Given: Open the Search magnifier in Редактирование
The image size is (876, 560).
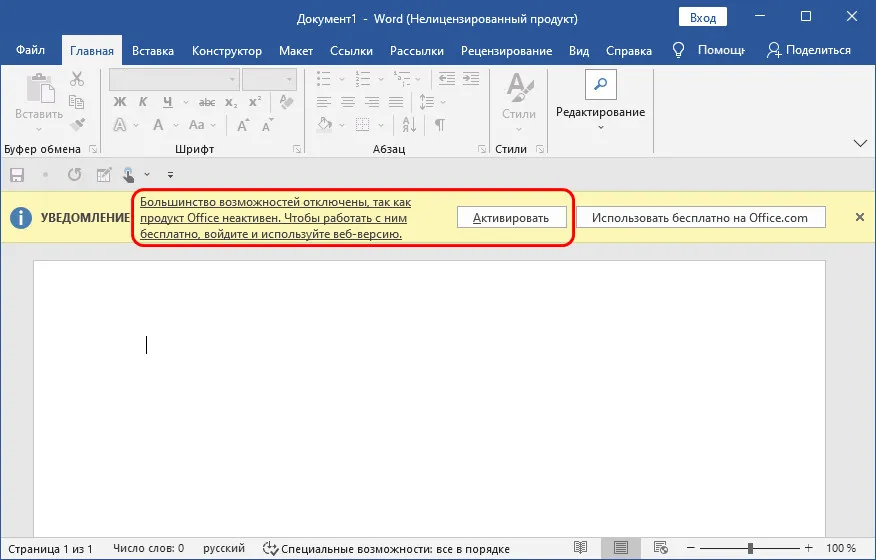Looking at the screenshot, I should click(600, 84).
